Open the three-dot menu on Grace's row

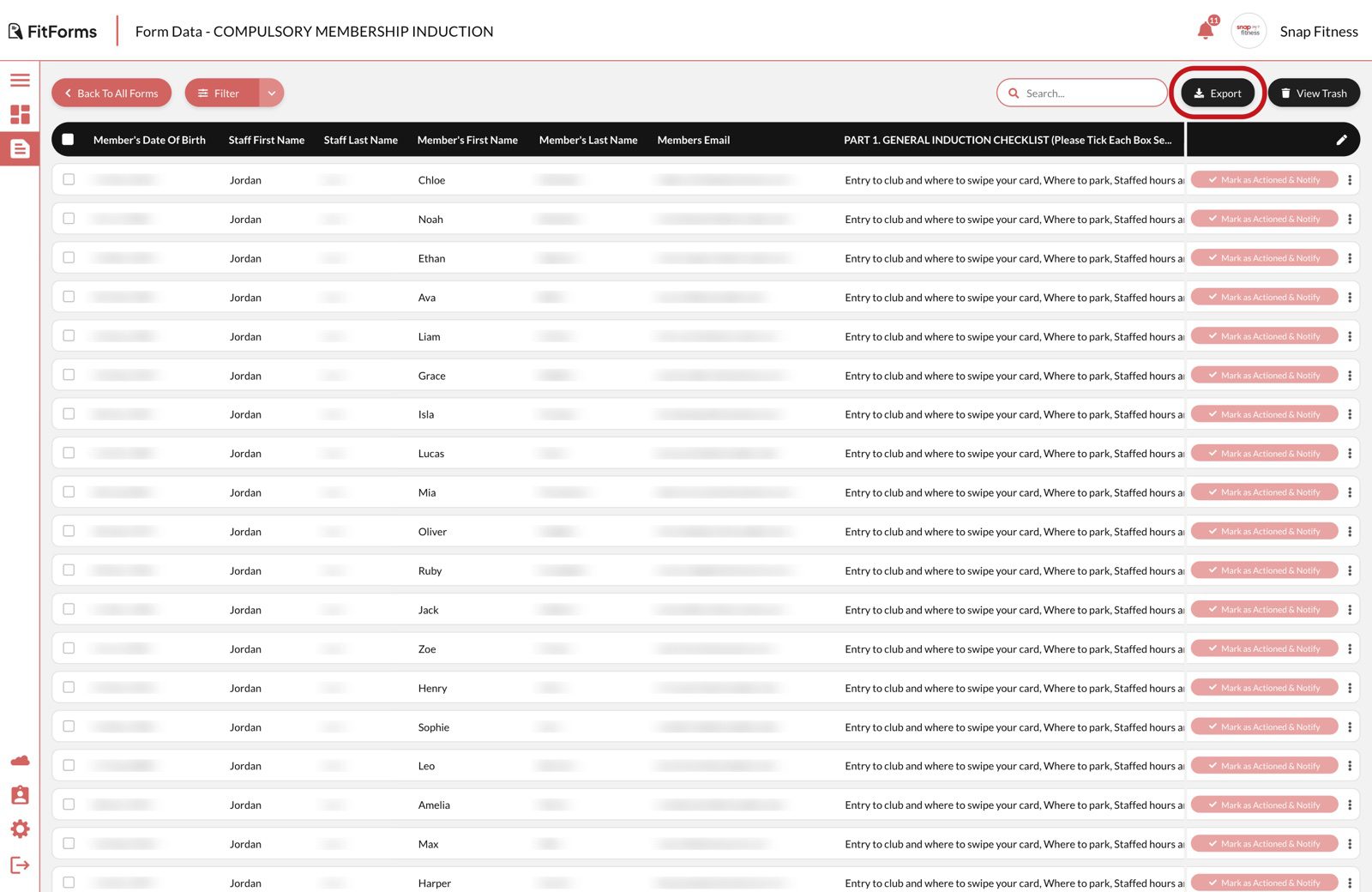[x=1350, y=376]
